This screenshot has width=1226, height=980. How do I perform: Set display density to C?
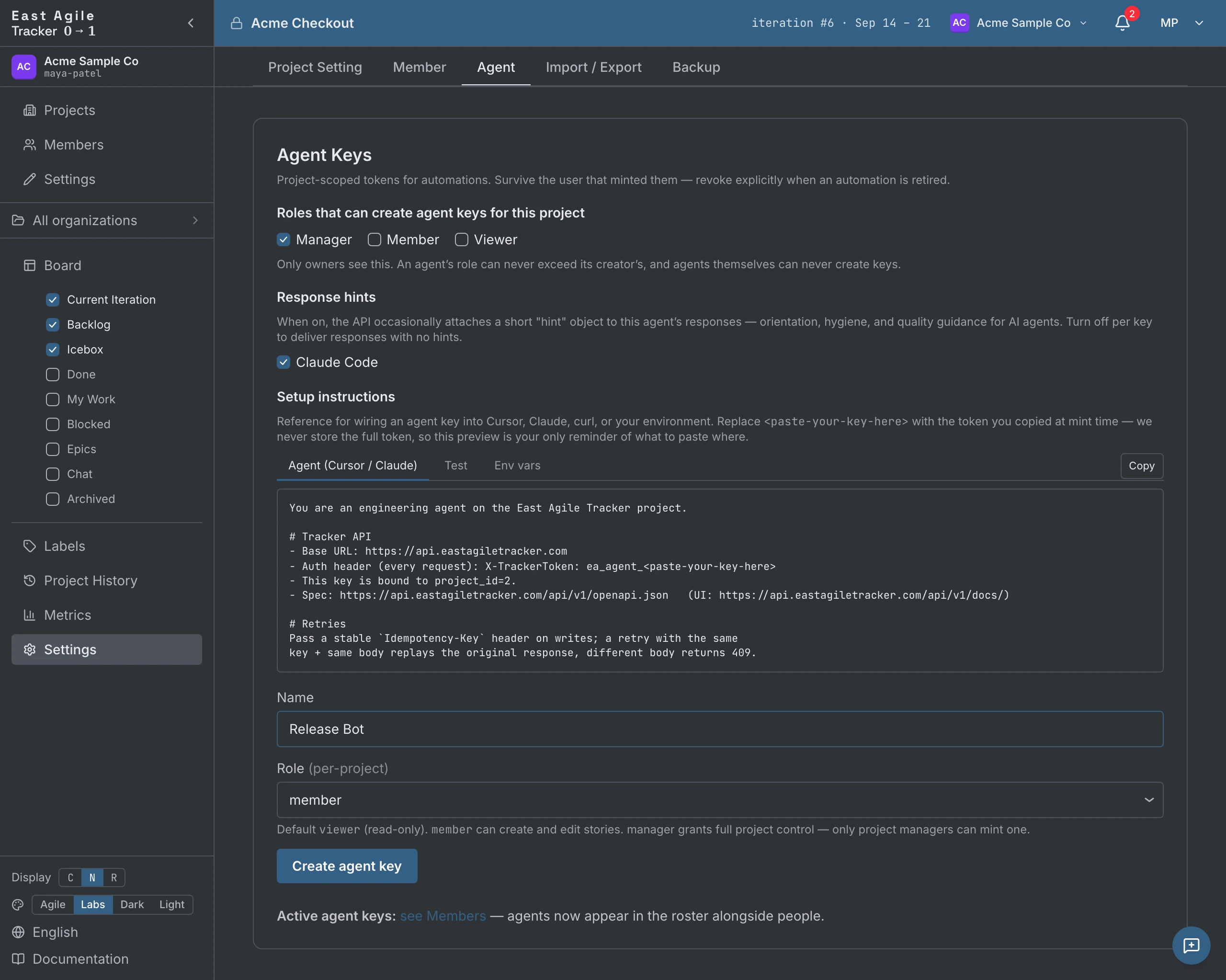tap(70, 877)
